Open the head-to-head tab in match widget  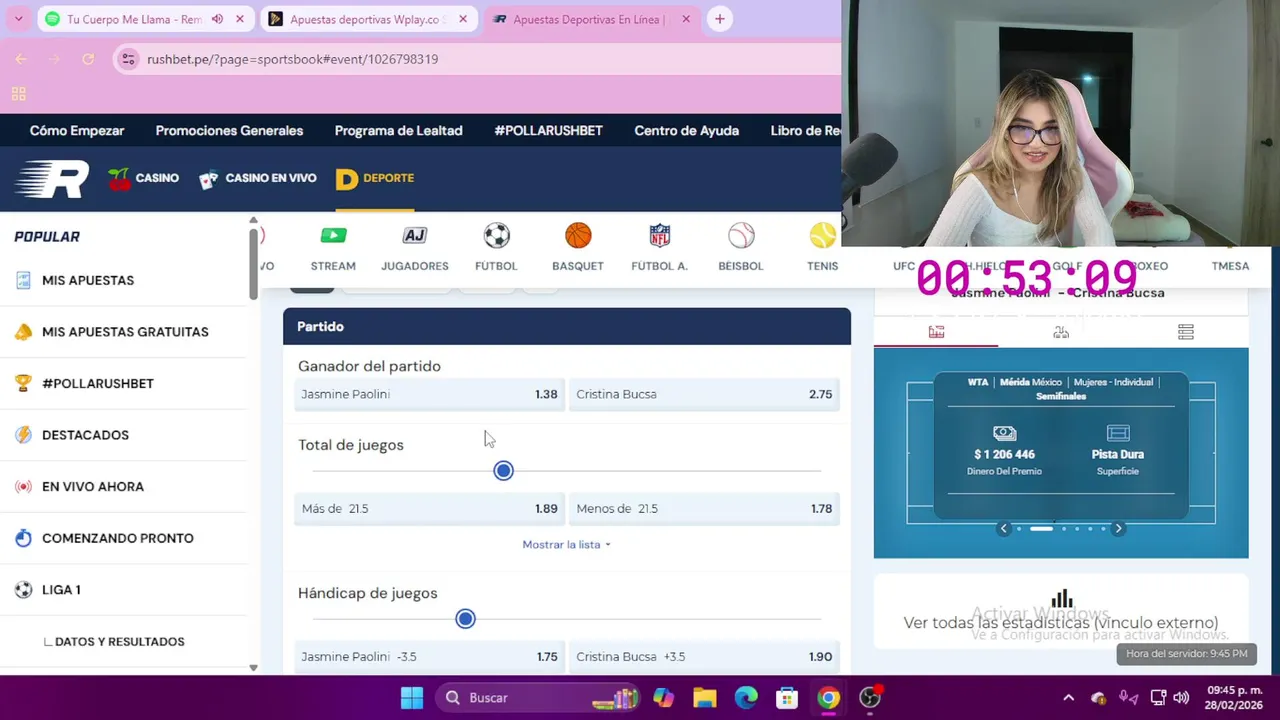pyautogui.click(x=1061, y=332)
